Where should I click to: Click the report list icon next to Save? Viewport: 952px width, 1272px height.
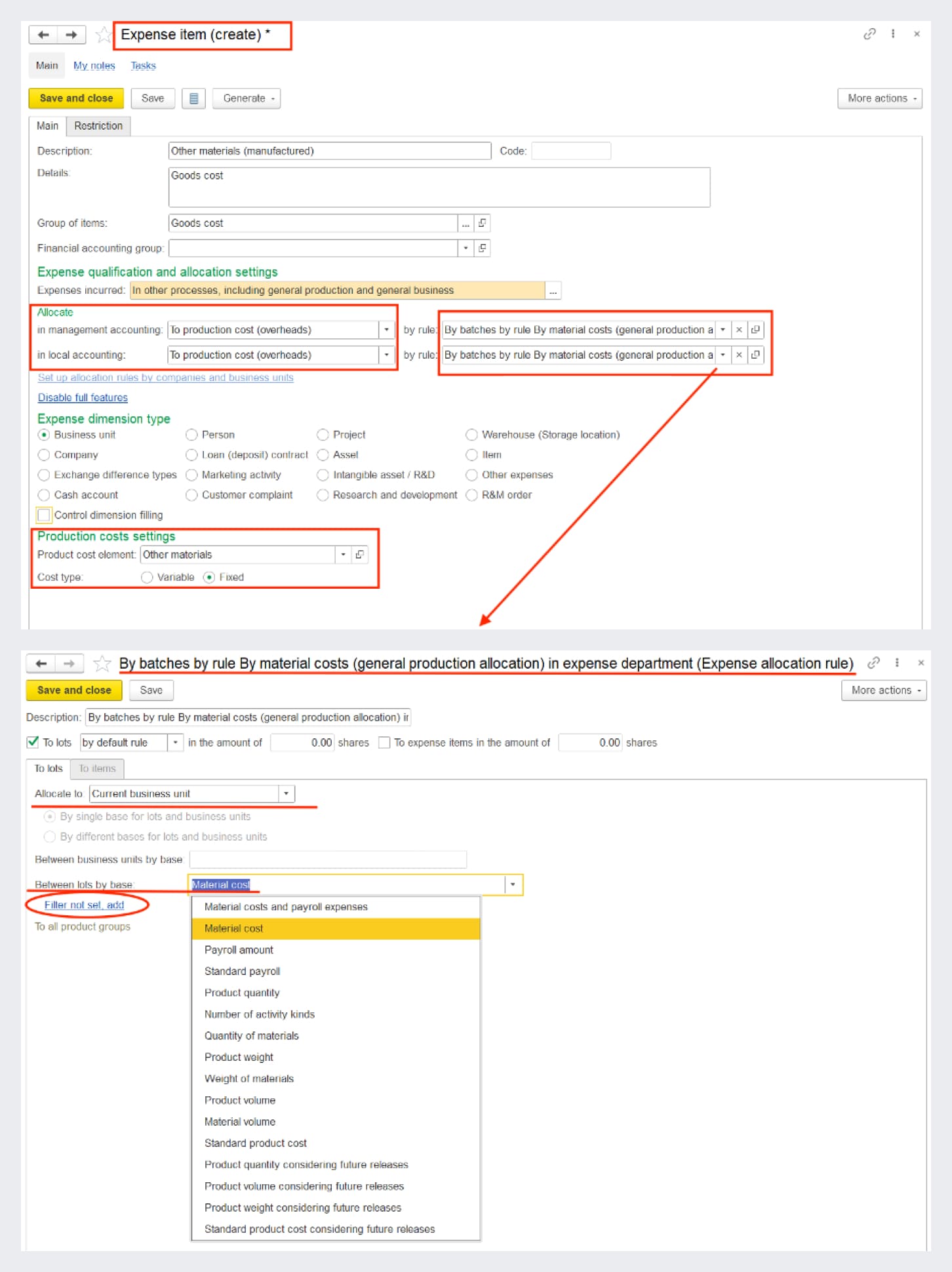(193, 98)
